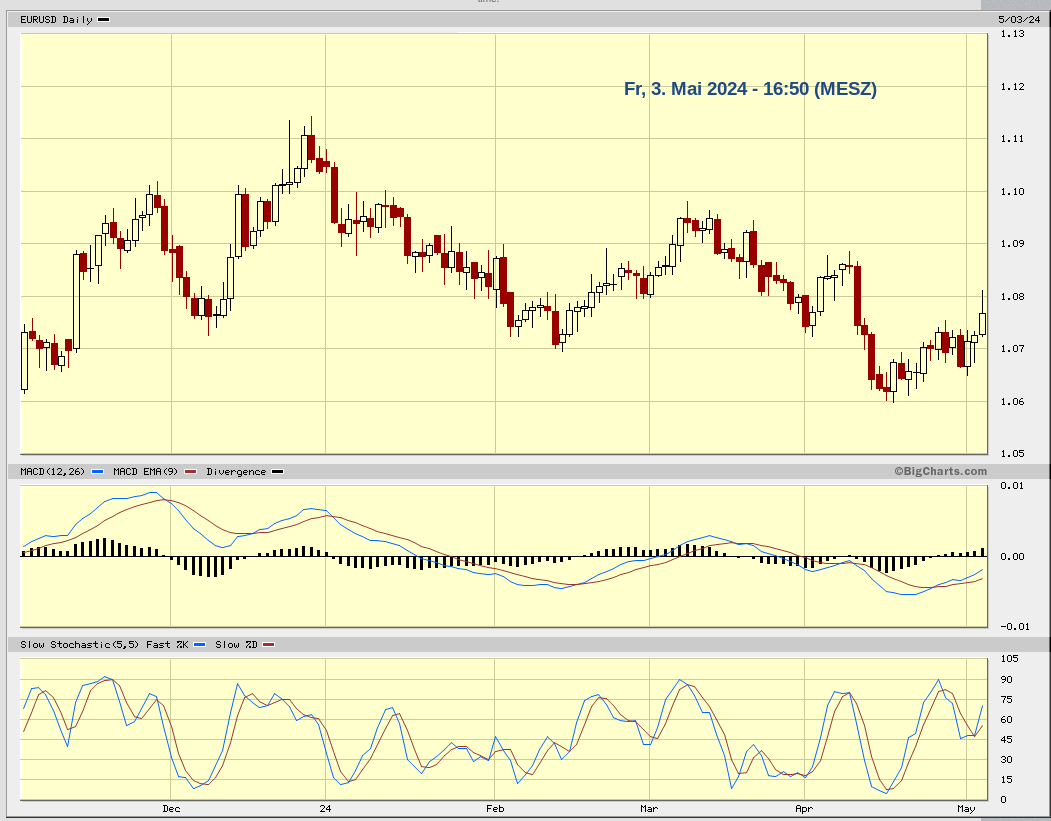This screenshot has height=821, width=1051.
Task: Select the May axis label
Action: pos(965,808)
